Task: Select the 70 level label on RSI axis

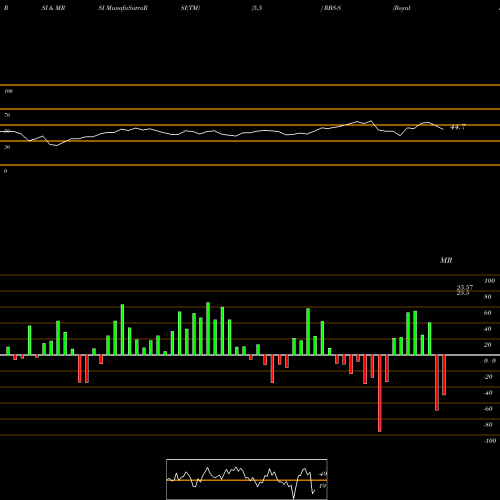Action: (x=7, y=115)
